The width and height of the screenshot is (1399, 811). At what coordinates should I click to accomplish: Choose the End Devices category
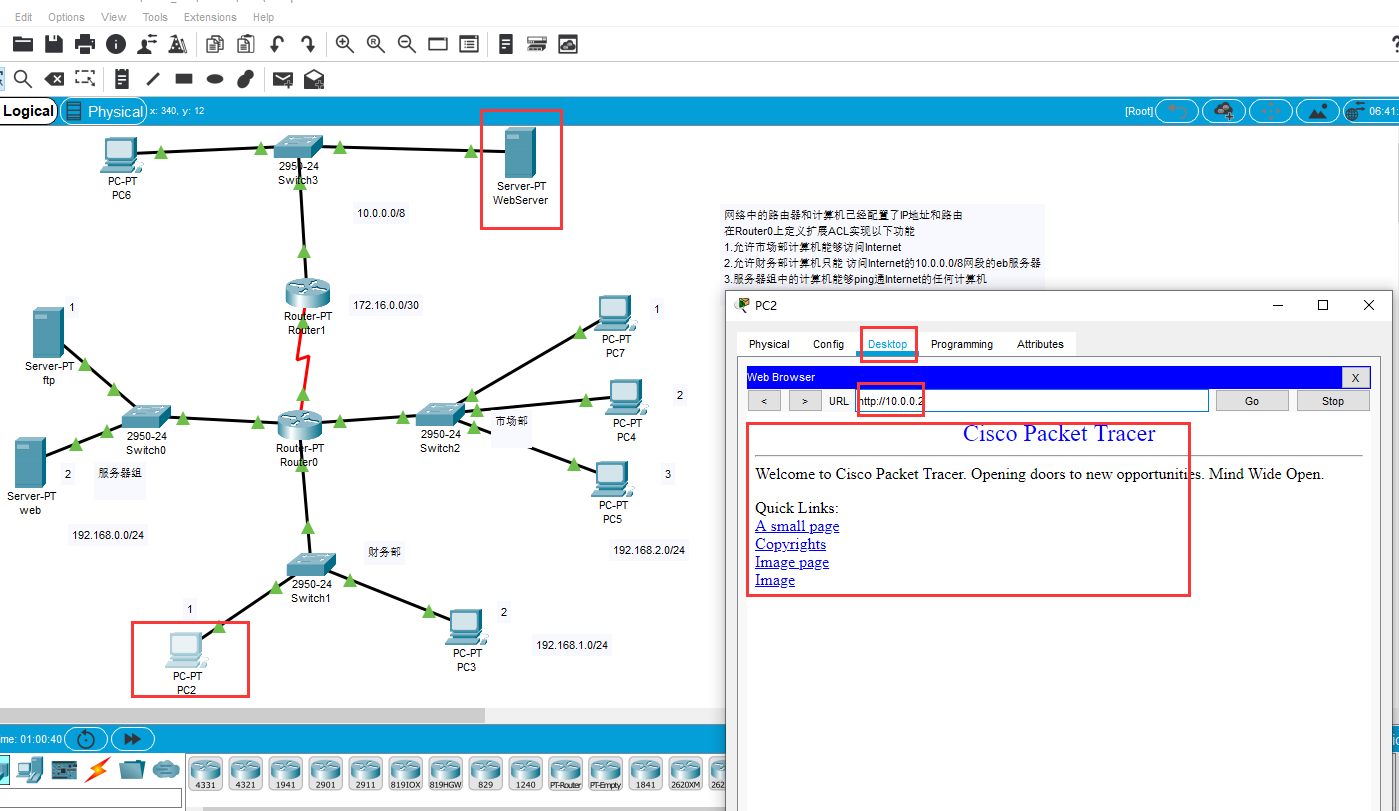click(29, 769)
